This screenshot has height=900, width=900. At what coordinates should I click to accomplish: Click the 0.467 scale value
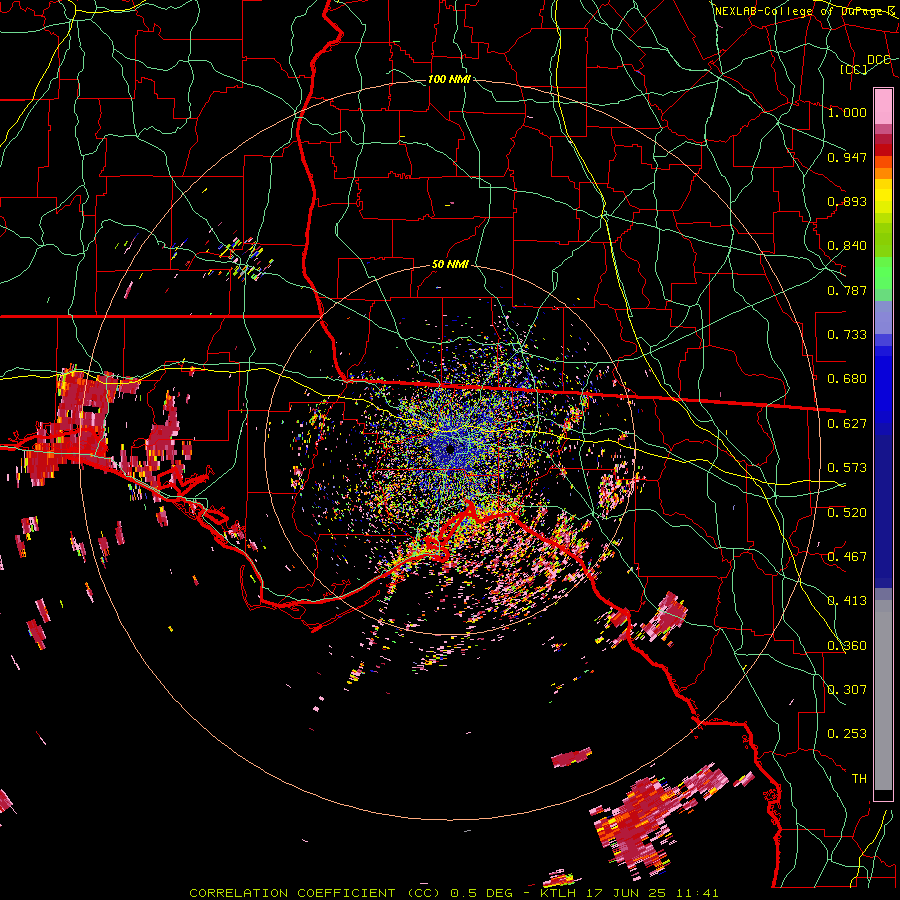tap(847, 557)
